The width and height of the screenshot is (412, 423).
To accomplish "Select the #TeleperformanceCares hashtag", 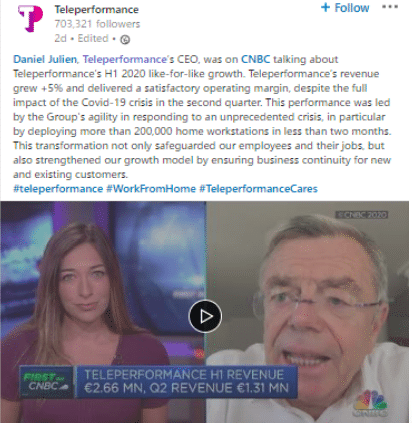I will coord(258,189).
